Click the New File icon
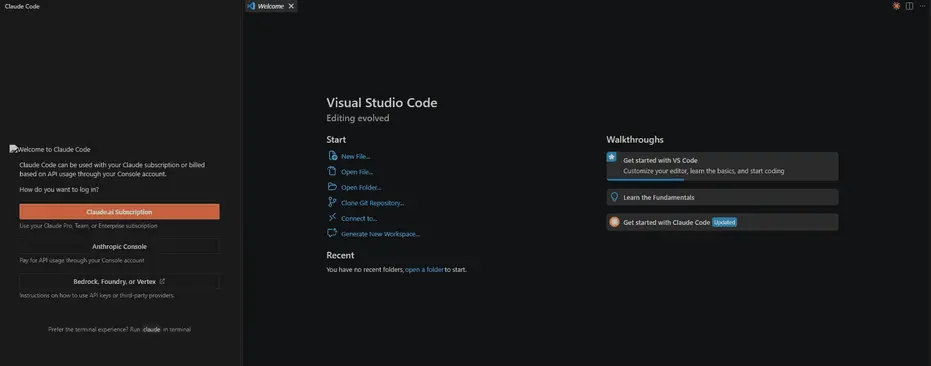This screenshot has height=366, width=931. 332,156
